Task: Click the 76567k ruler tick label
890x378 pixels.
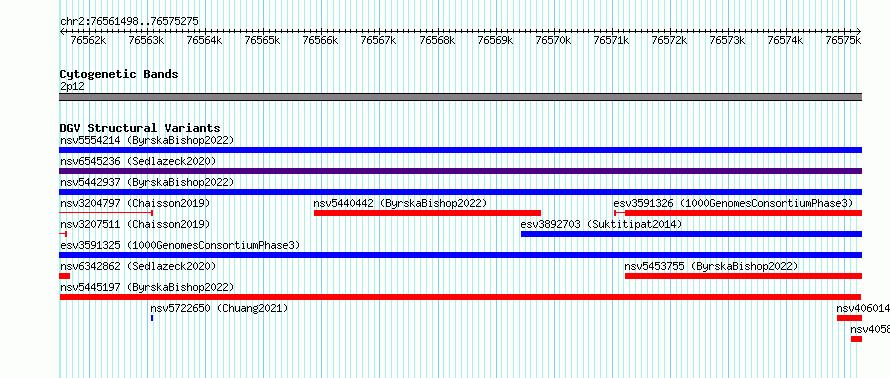Action: 379,40
